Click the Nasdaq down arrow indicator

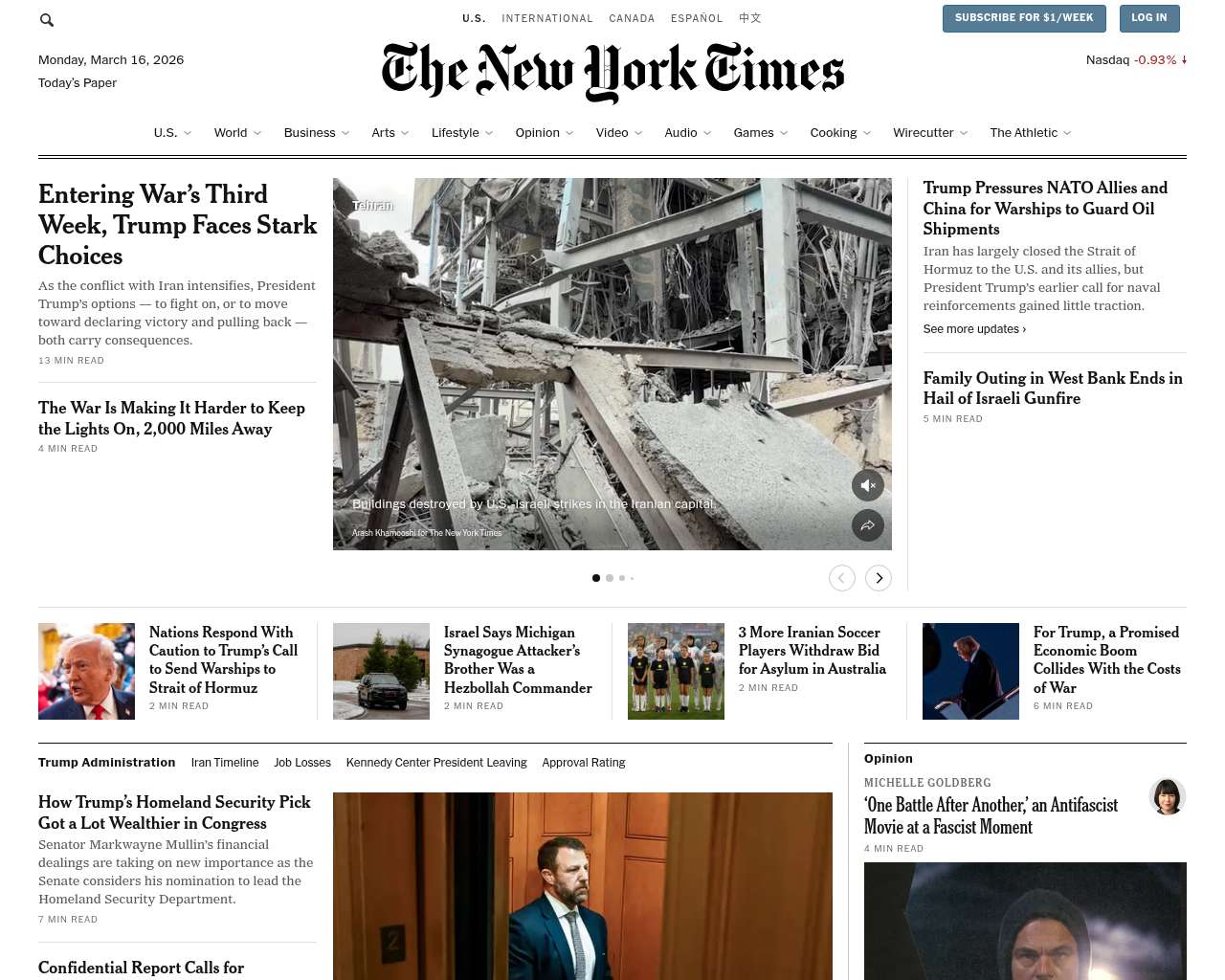tap(1184, 59)
